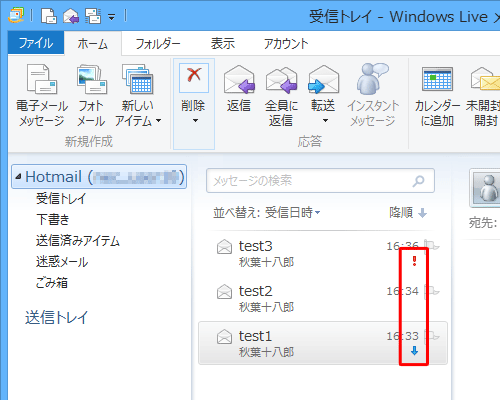Create a new フォト メール

pyautogui.click(x=91, y=95)
